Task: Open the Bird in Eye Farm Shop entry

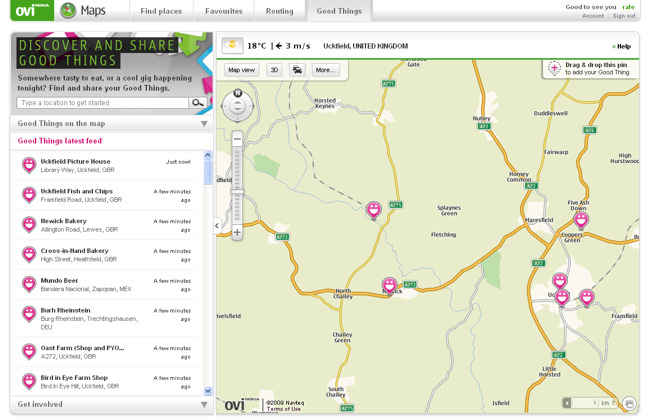Action: (107, 382)
